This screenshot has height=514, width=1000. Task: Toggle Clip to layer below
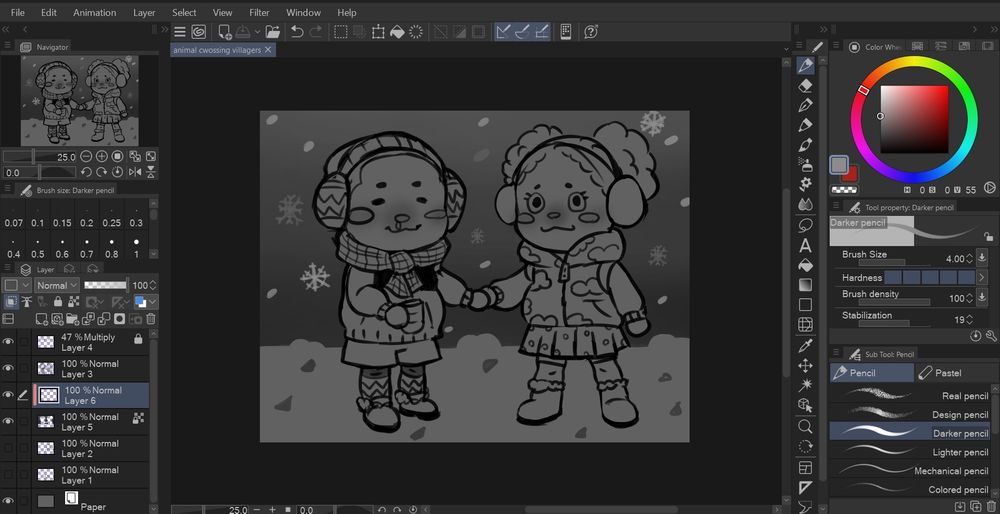[11, 302]
